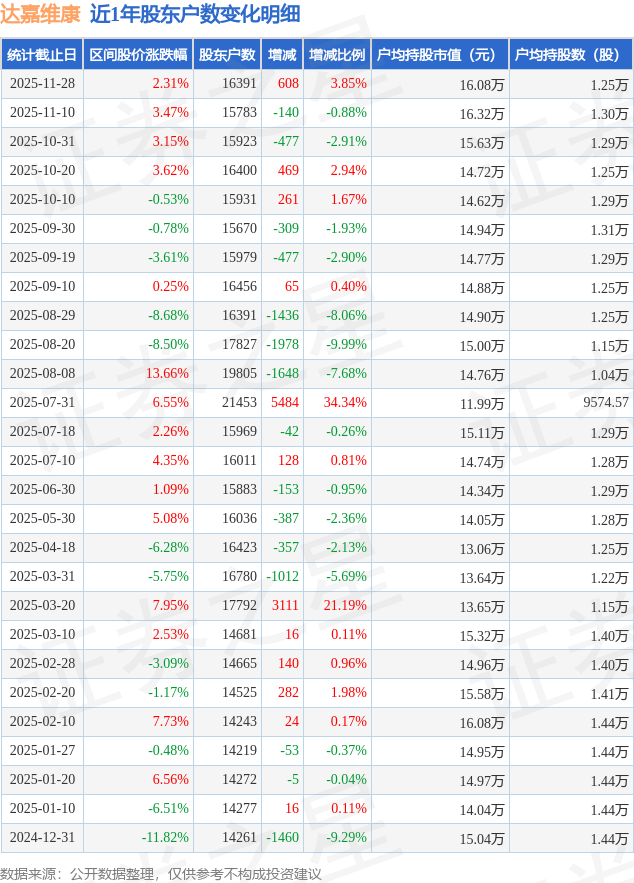This screenshot has width=634, height=883.
Task: Click the 统计截止日 column header
Action: pos(42,55)
